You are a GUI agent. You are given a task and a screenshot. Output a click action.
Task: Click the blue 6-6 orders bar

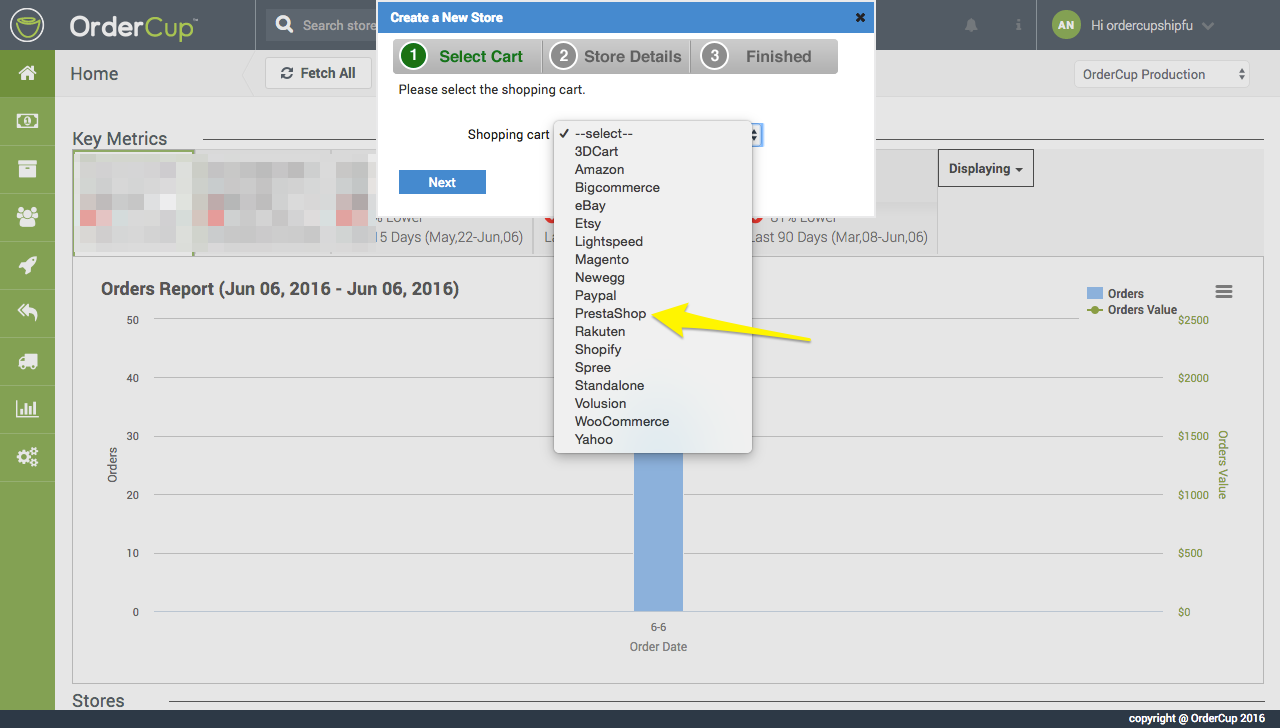pos(658,531)
